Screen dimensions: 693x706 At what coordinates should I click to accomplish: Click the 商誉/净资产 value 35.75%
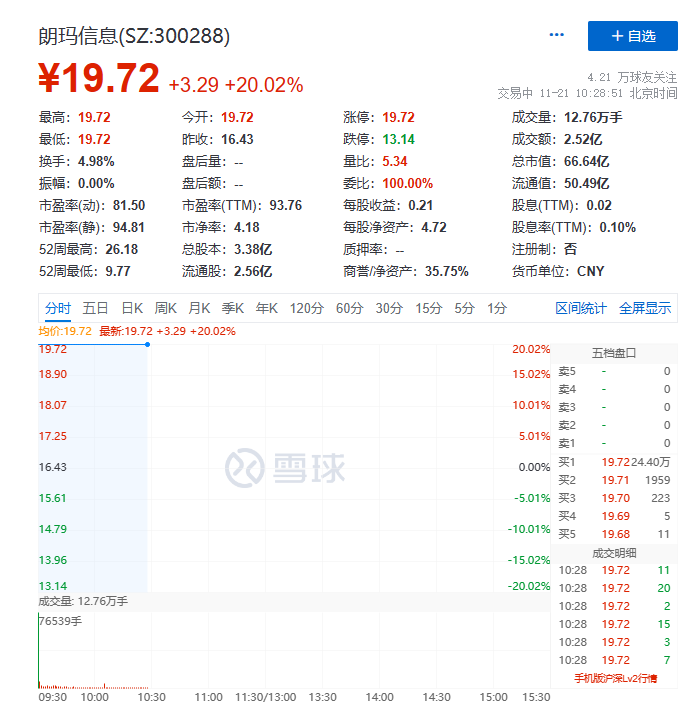pos(447,272)
